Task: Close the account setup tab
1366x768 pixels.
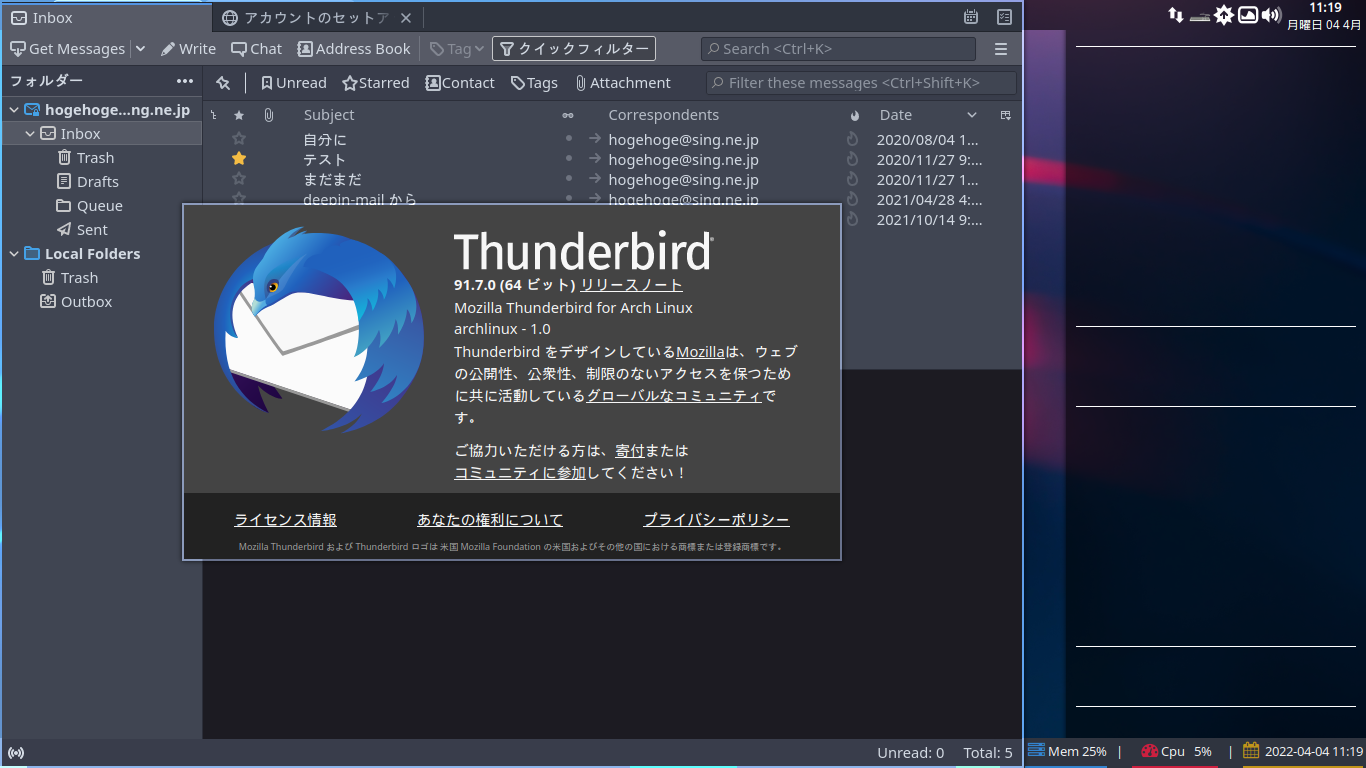Action: point(405,18)
